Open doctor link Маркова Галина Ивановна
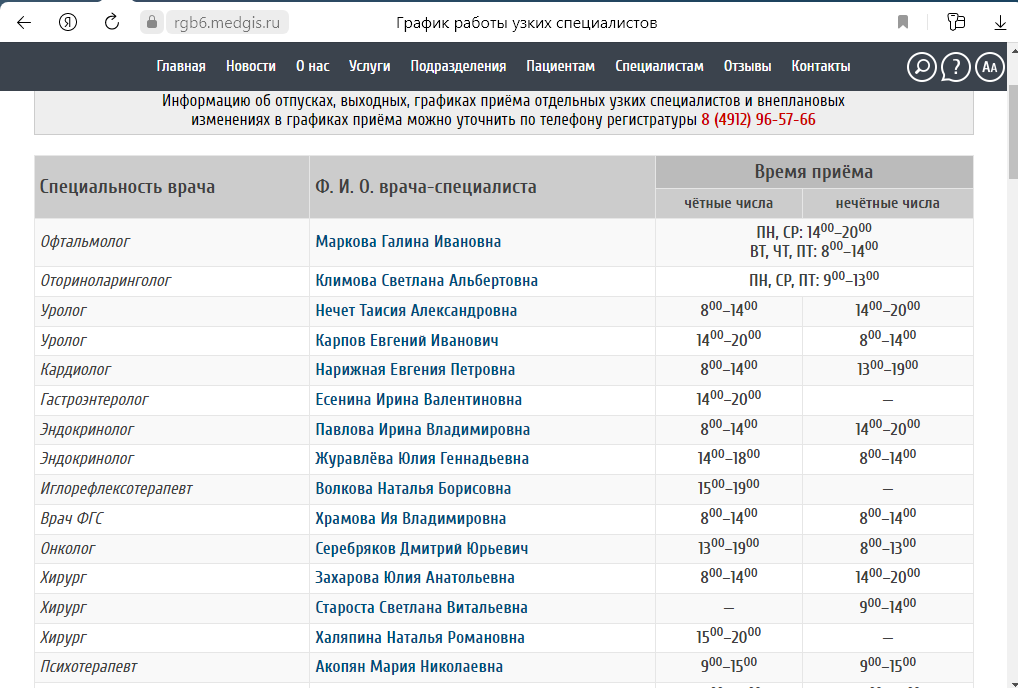Screen dimensions: 1018x688 pyautogui.click(x=408, y=242)
